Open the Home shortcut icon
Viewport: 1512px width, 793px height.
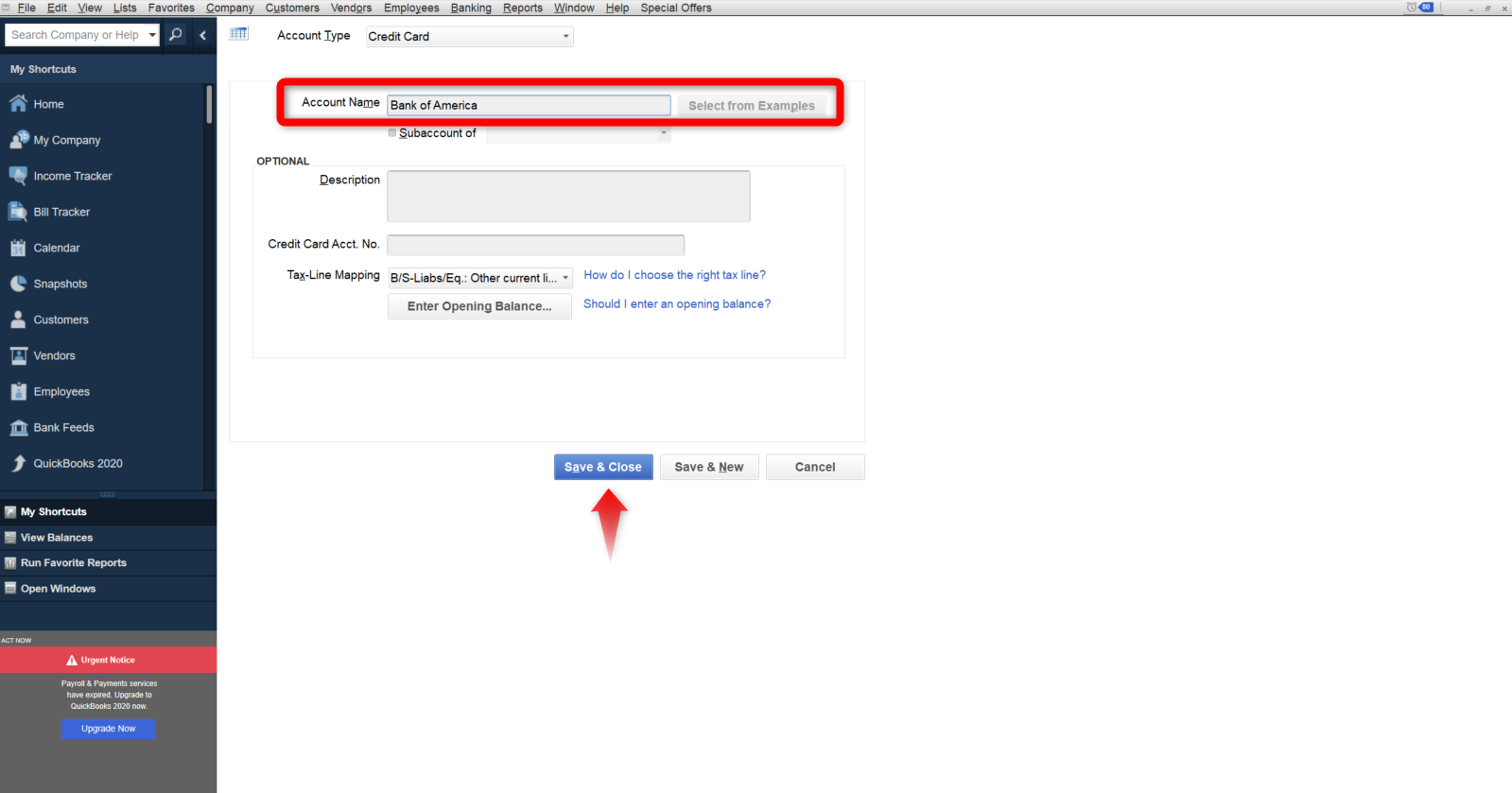[18, 104]
